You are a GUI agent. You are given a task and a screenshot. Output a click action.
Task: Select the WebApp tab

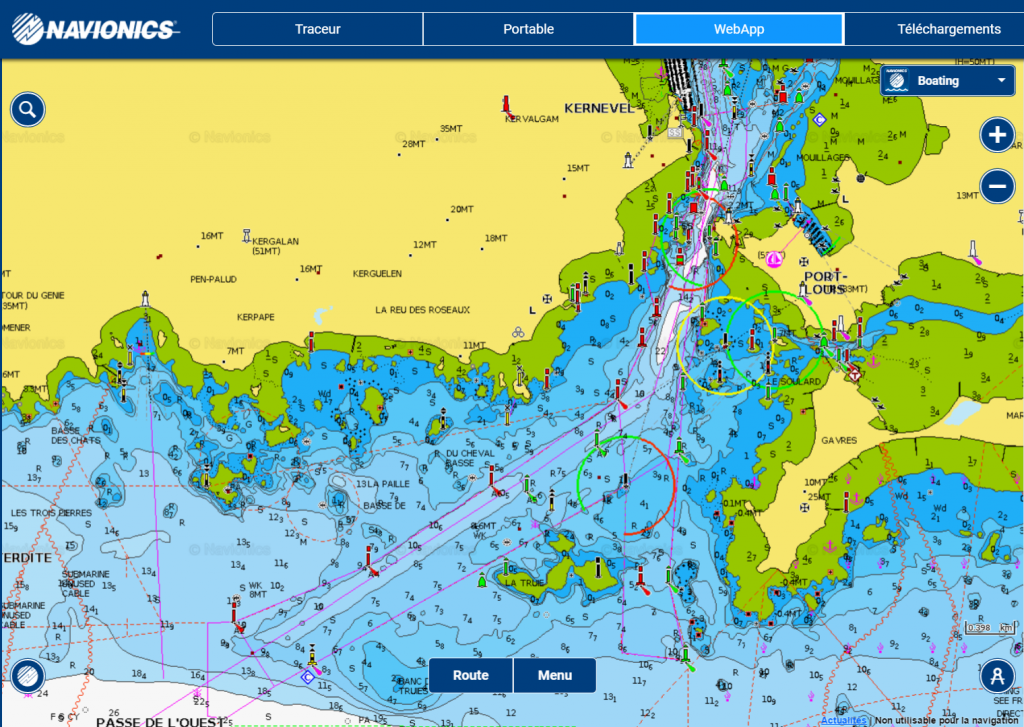point(739,29)
